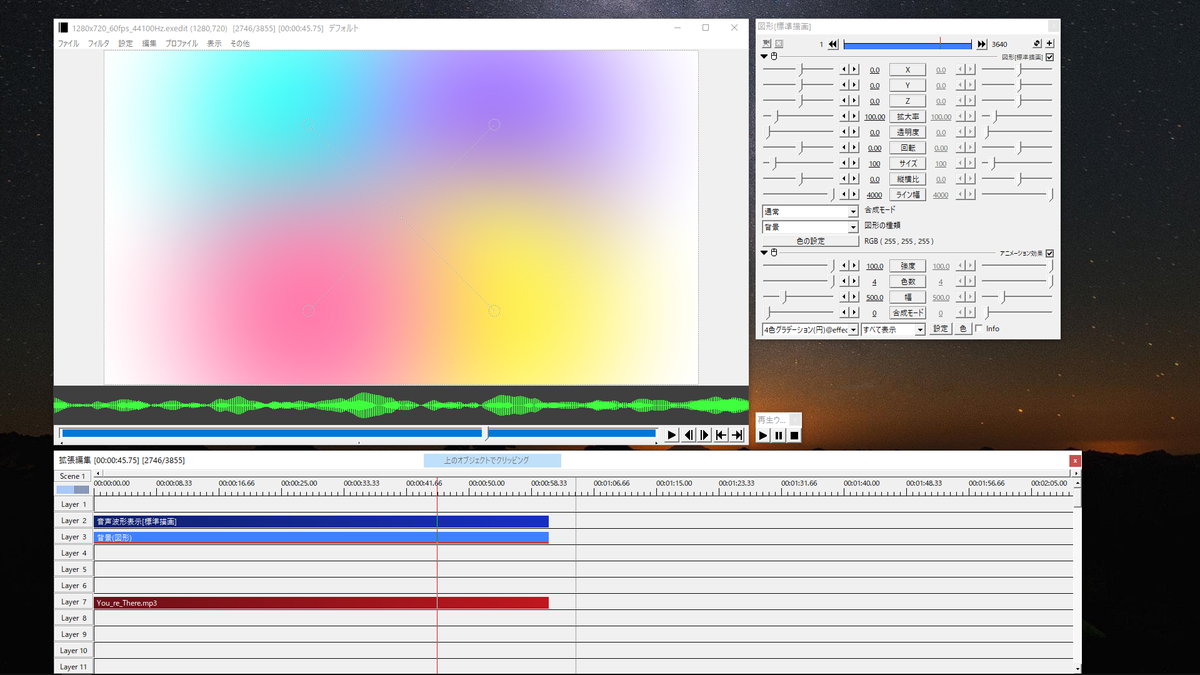Click the X parameter button
Screen dimensions: 1200x675
point(907,70)
